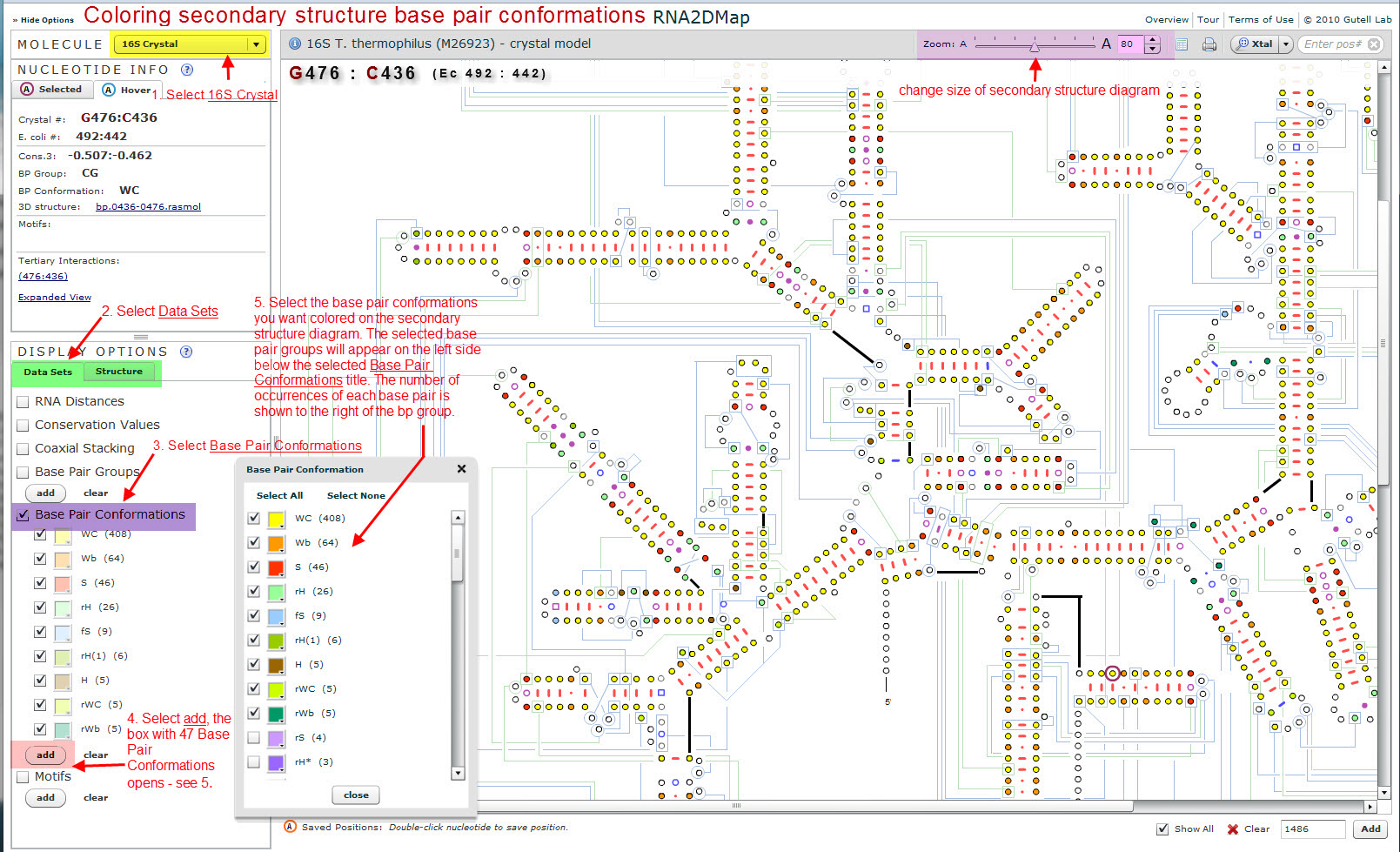The height and width of the screenshot is (852, 1400).
Task: Open the bp.0436-0476.rasmol 3D structure link
Action: pos(148,207)
